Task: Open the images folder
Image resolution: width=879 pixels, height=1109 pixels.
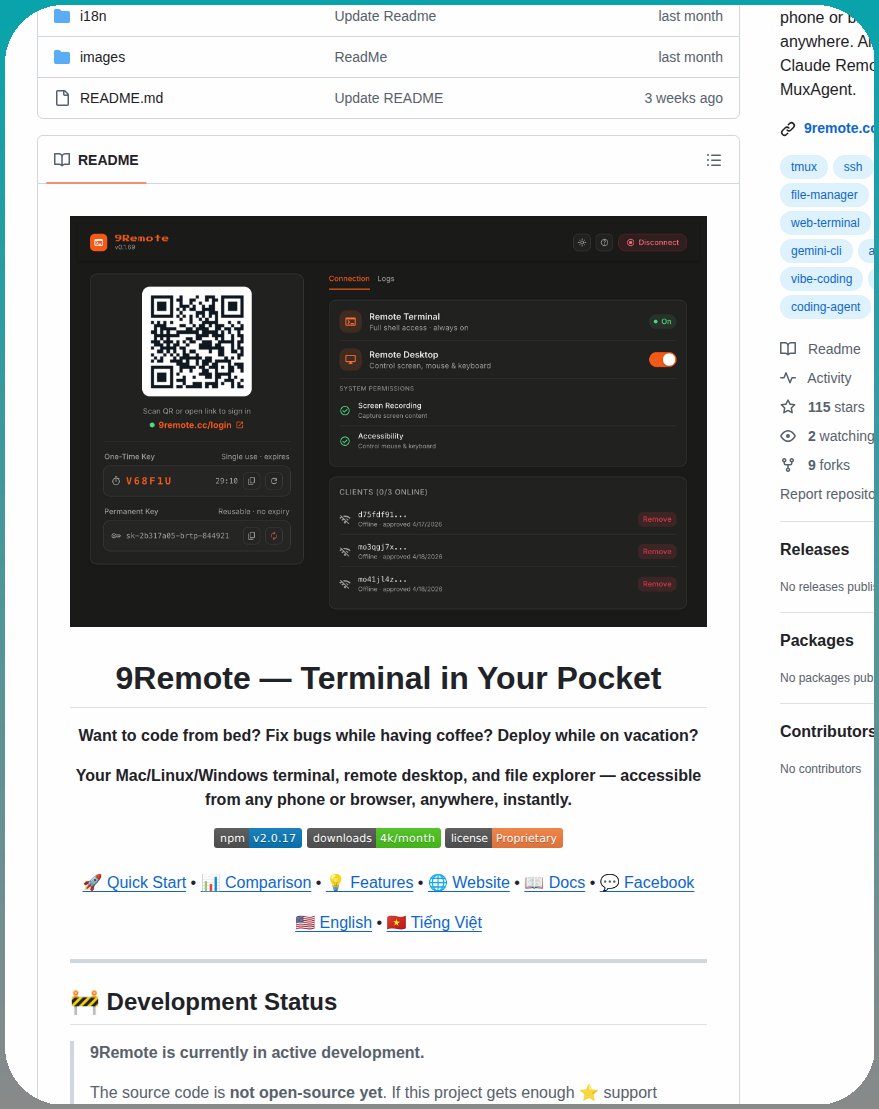Action: pyautogui.click(x=102, y=57)
